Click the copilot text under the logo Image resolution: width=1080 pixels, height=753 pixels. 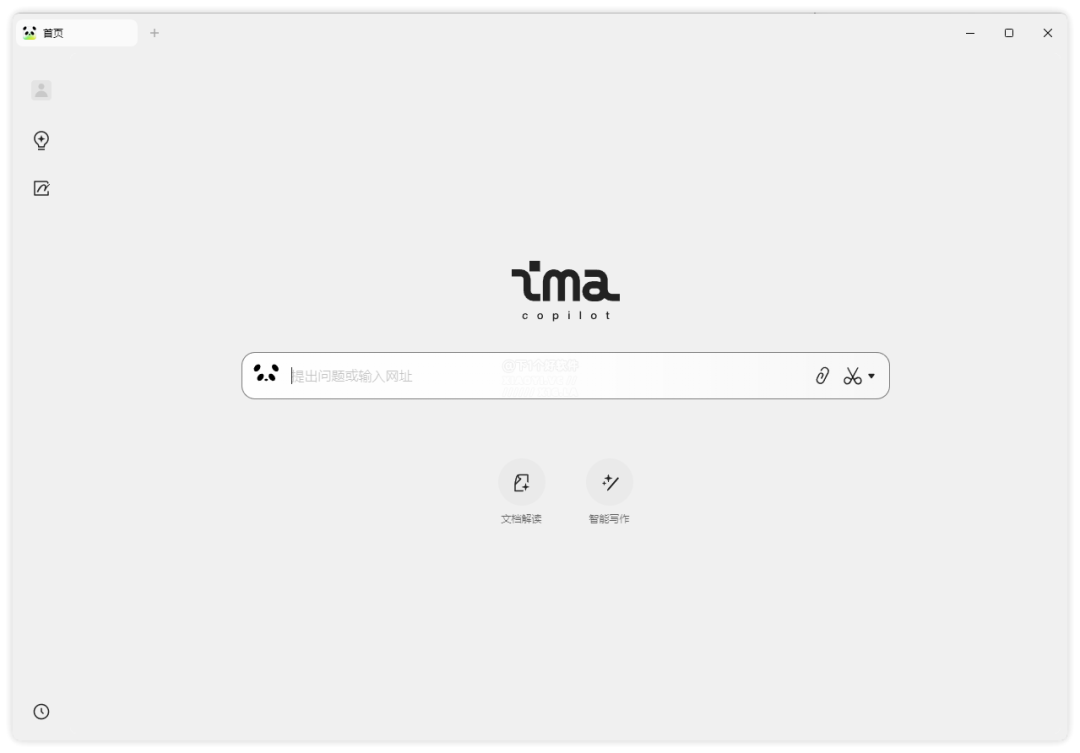point(566,316)
